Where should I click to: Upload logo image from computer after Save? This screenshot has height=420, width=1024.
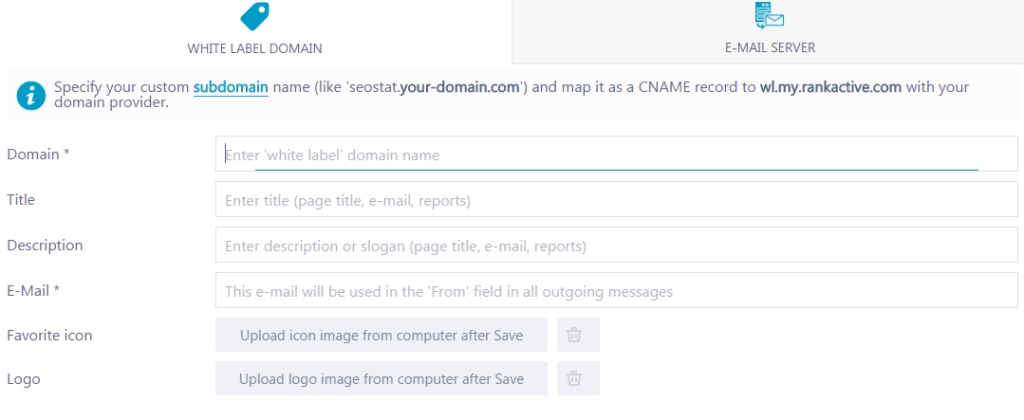381,378
